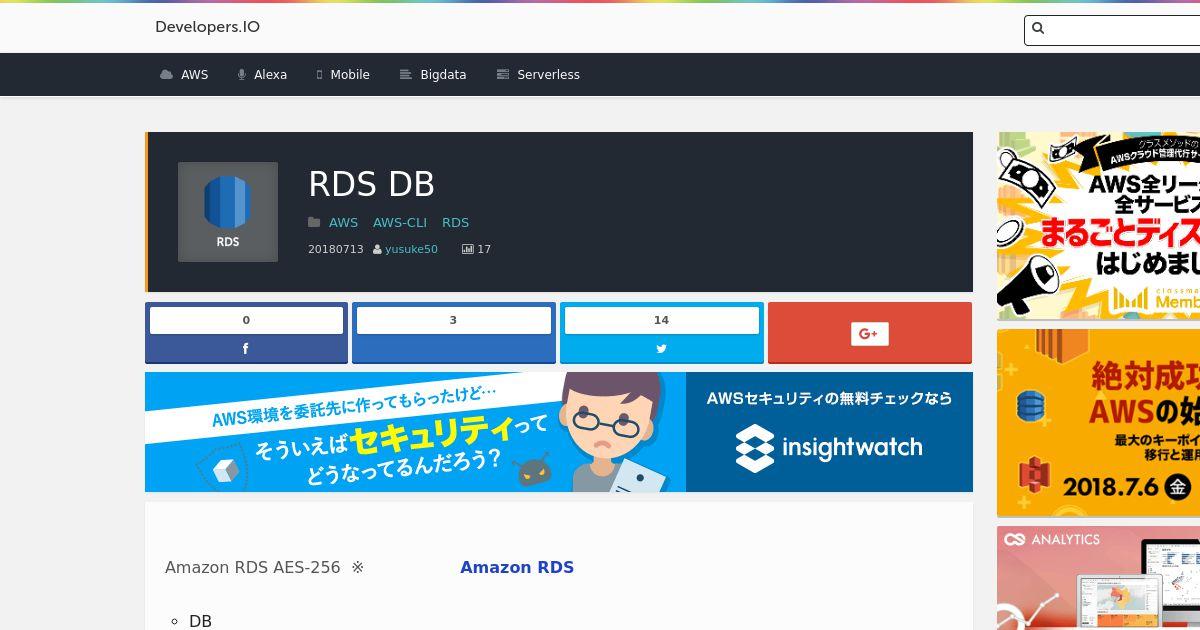Open the Developers.IO home link

pos(207,27)
